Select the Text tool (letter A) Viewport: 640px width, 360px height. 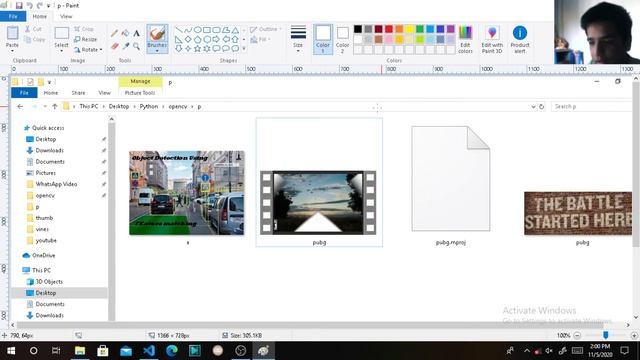tap(136, 33)
